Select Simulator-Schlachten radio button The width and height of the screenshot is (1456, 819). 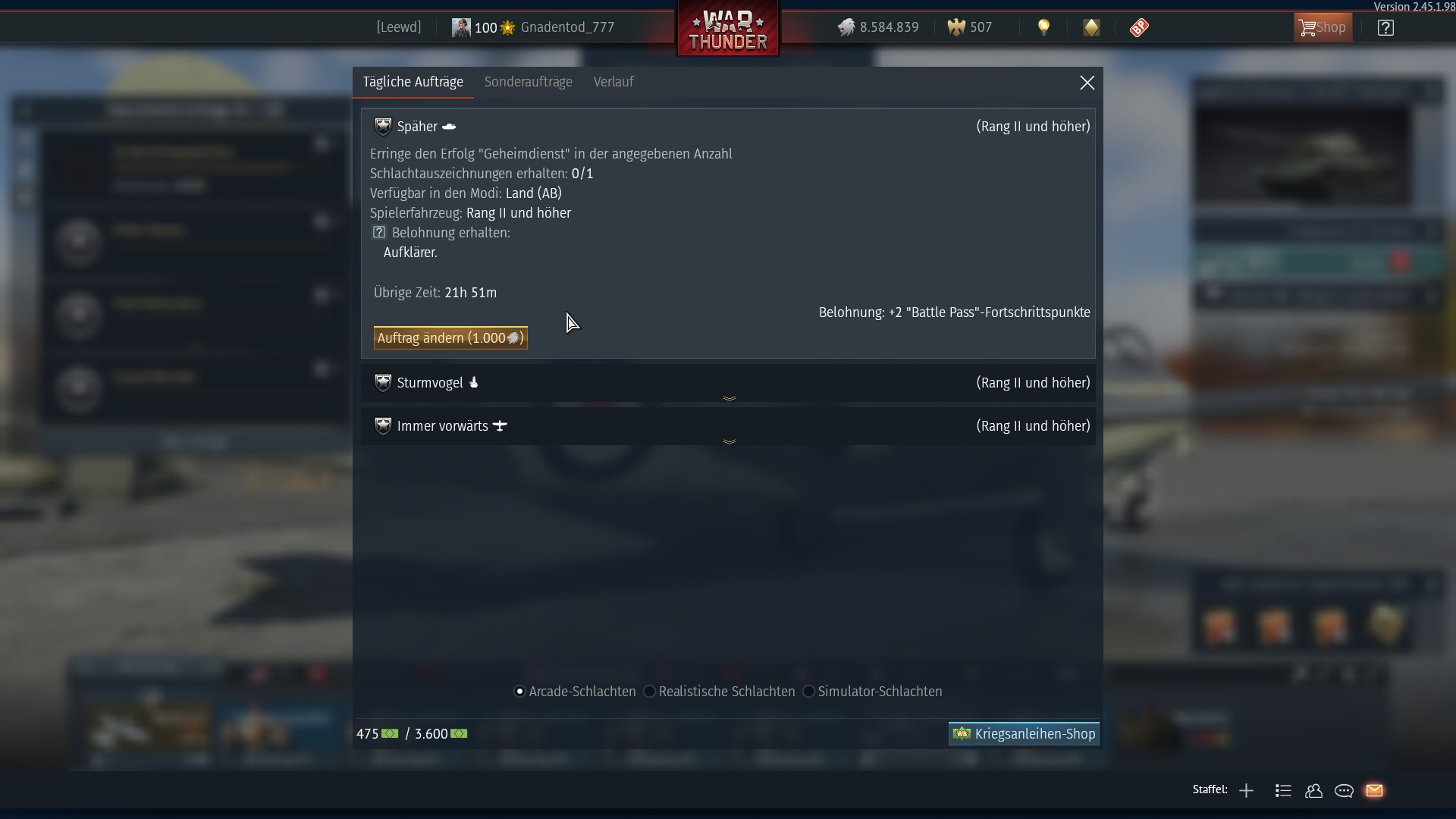pyautogui.click(x=808, y=692)
